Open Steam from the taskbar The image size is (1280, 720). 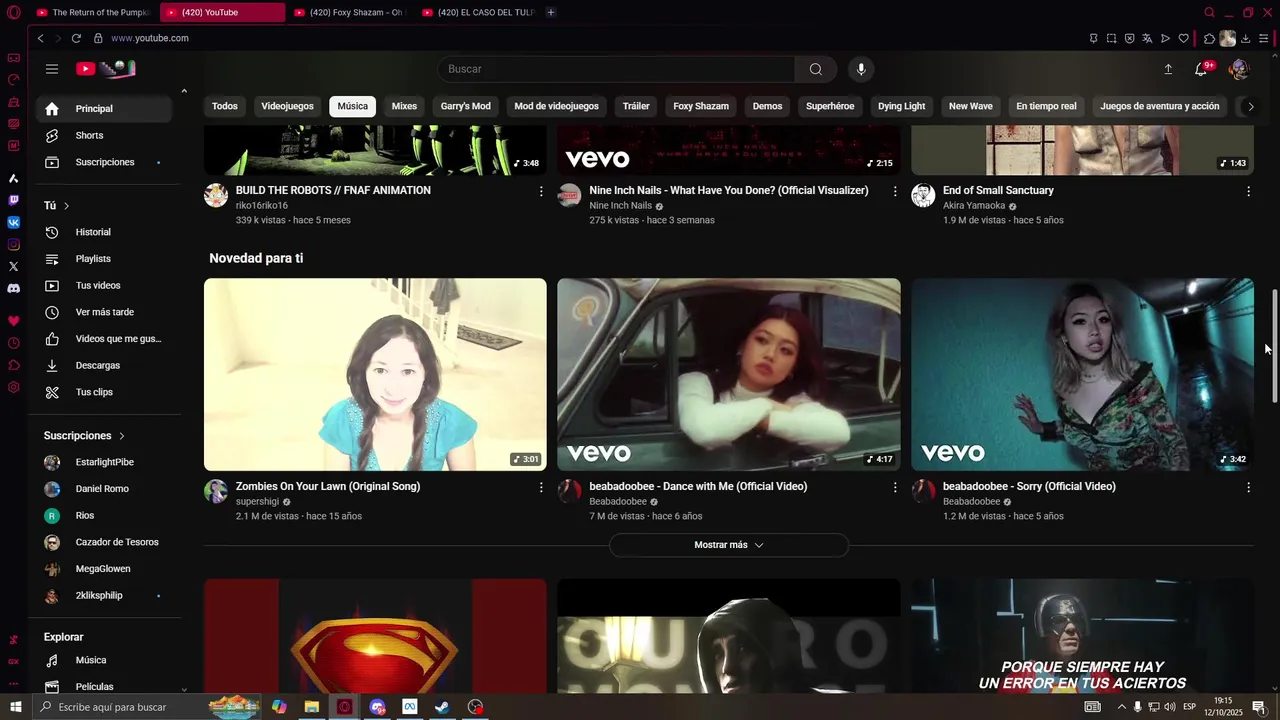point(442,707)
